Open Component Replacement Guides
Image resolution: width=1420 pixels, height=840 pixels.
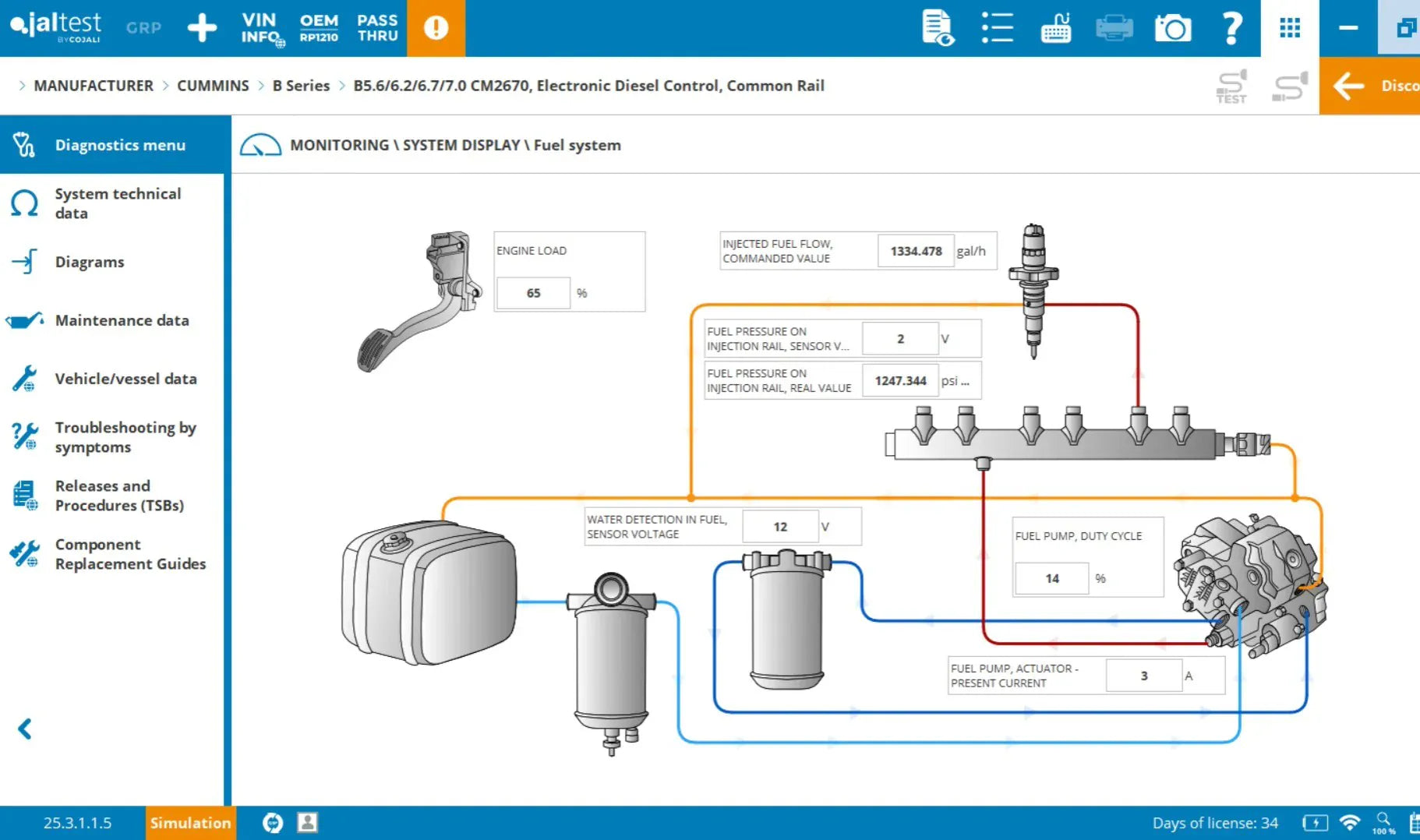coord(24,553)
